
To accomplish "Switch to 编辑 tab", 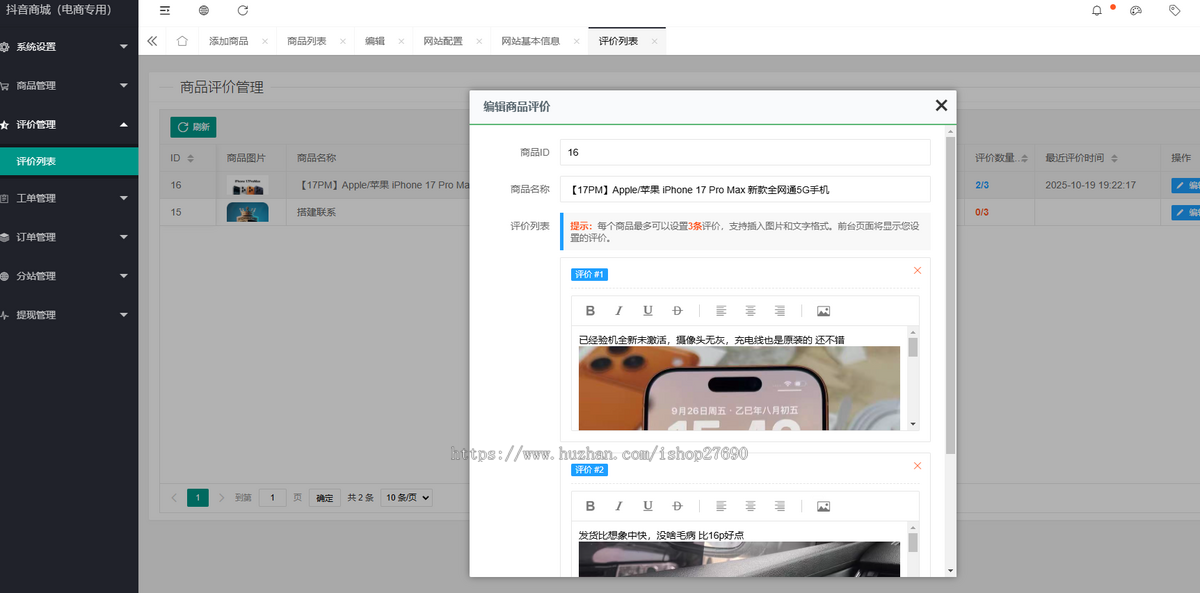I will pos(374,41).
